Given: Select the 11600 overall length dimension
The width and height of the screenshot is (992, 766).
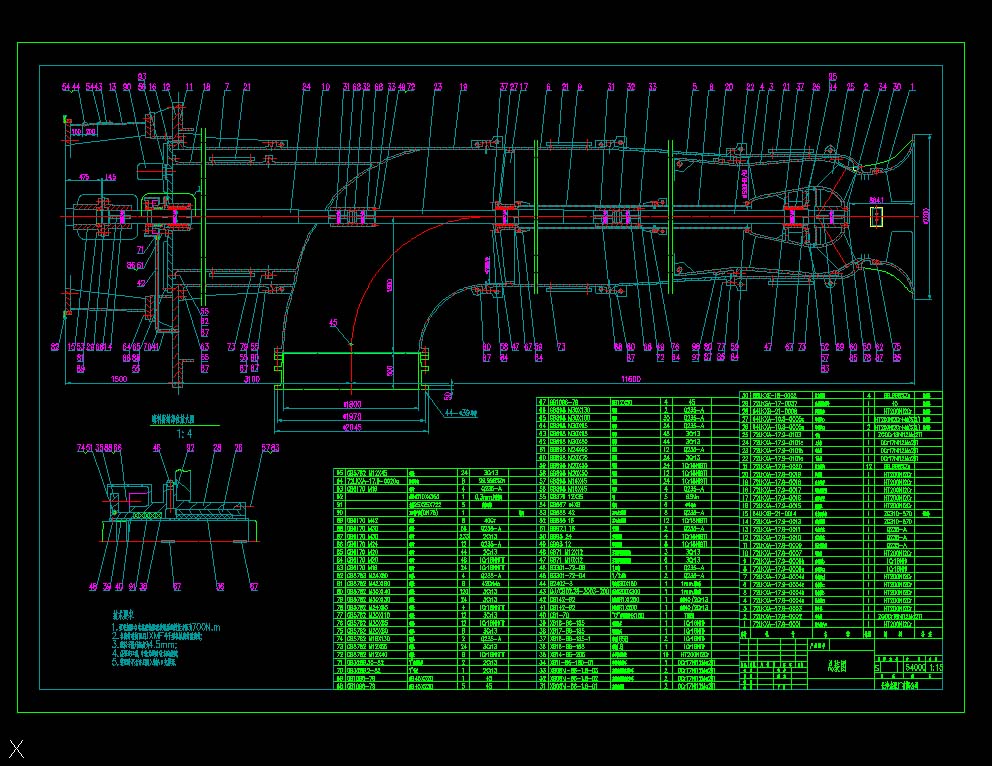Looking at the screenshot, I should [x=630, y=379].
